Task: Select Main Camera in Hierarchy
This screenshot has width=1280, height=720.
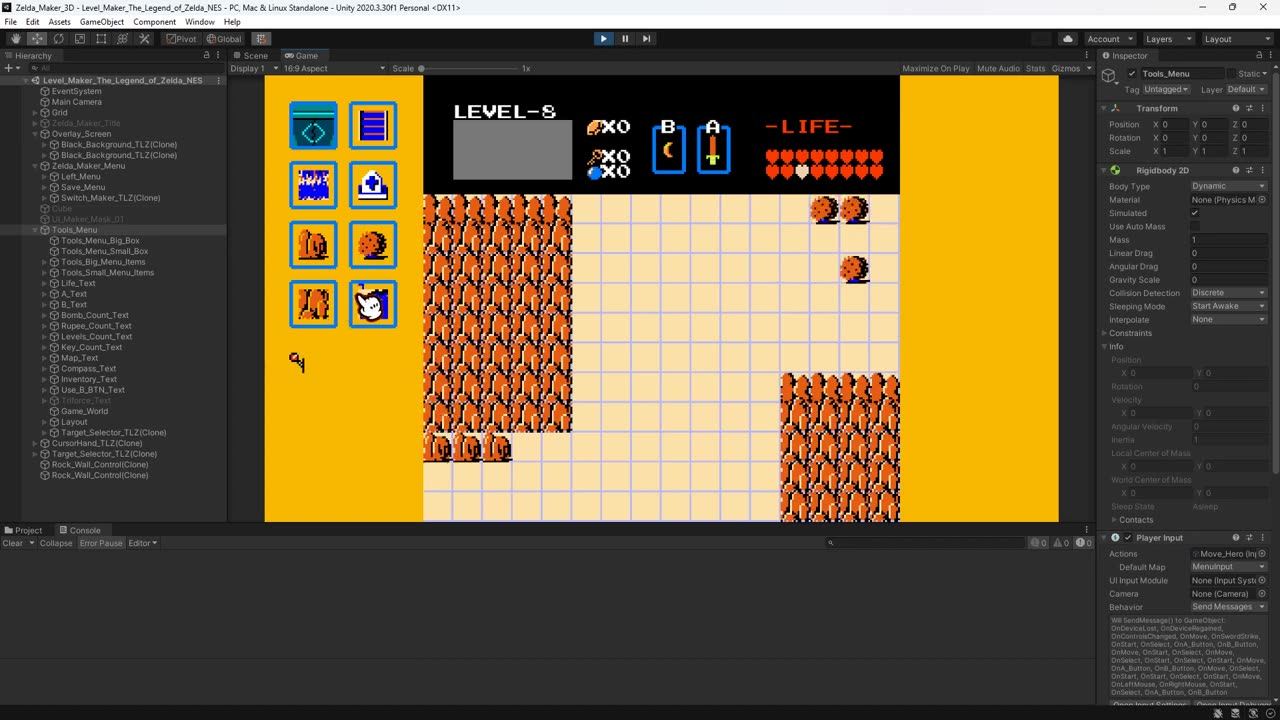Action: (x=76, y=102)
